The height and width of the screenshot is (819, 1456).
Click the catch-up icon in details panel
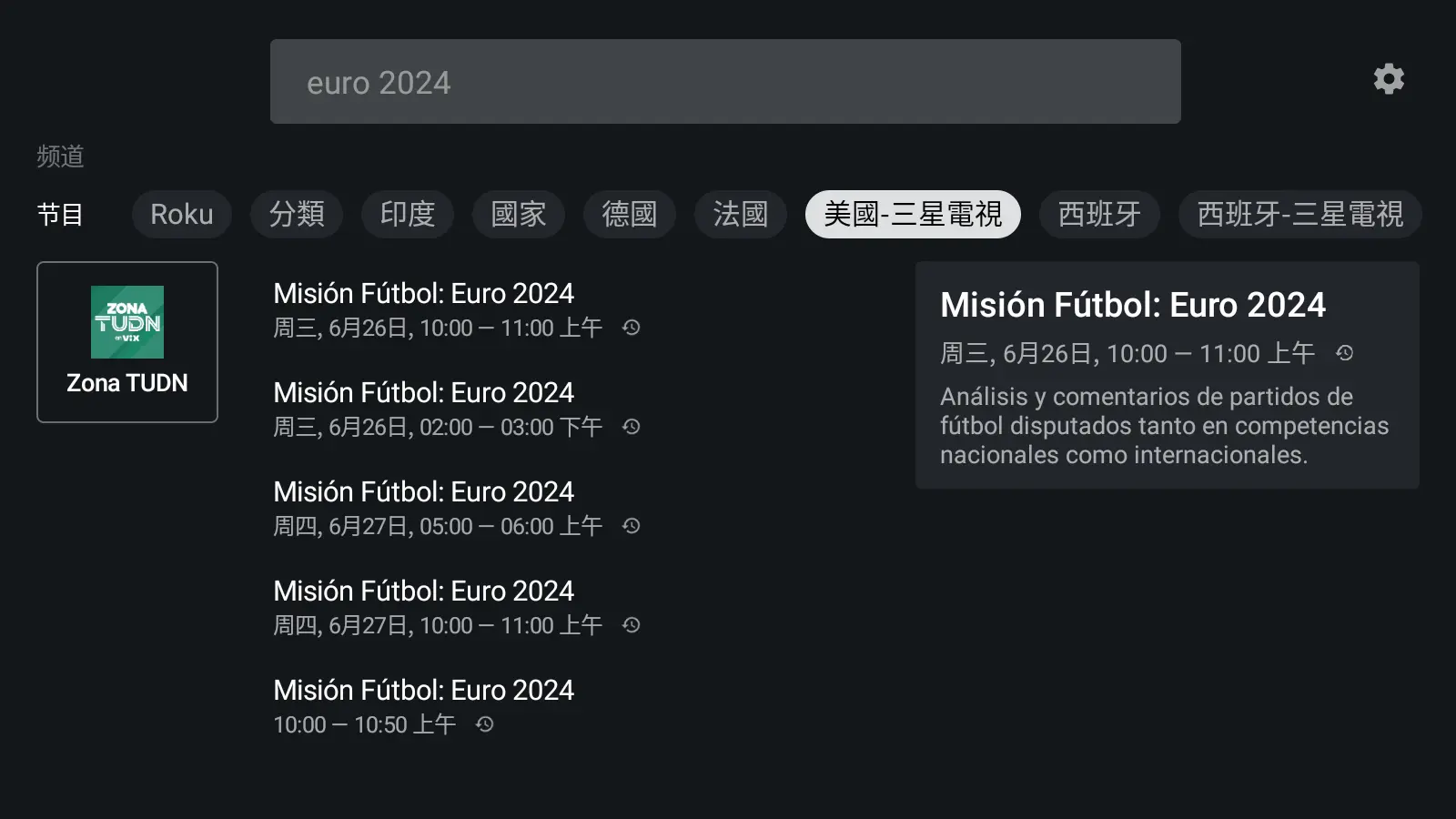point(1345,353)
